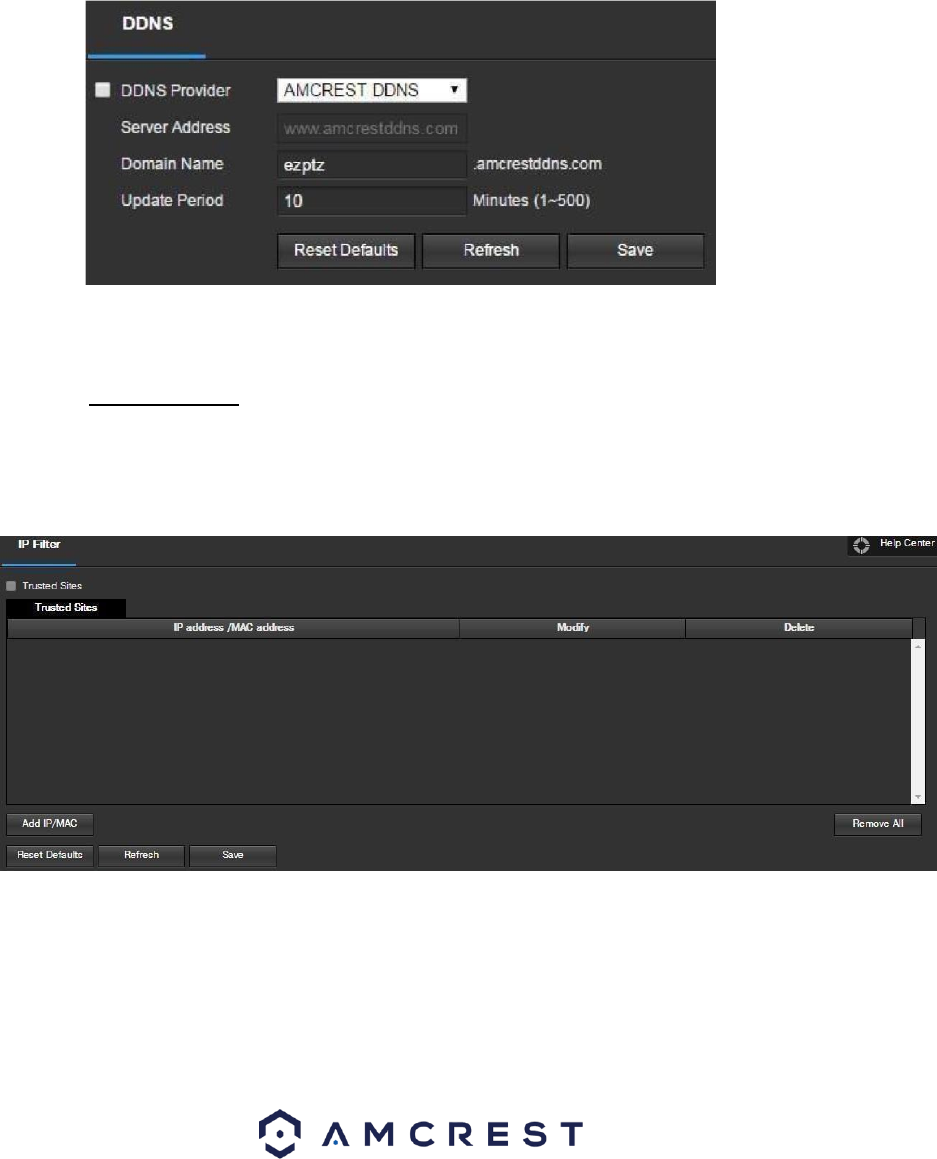Click the .amcrestddns.com suffix text

tap(537, 164)
